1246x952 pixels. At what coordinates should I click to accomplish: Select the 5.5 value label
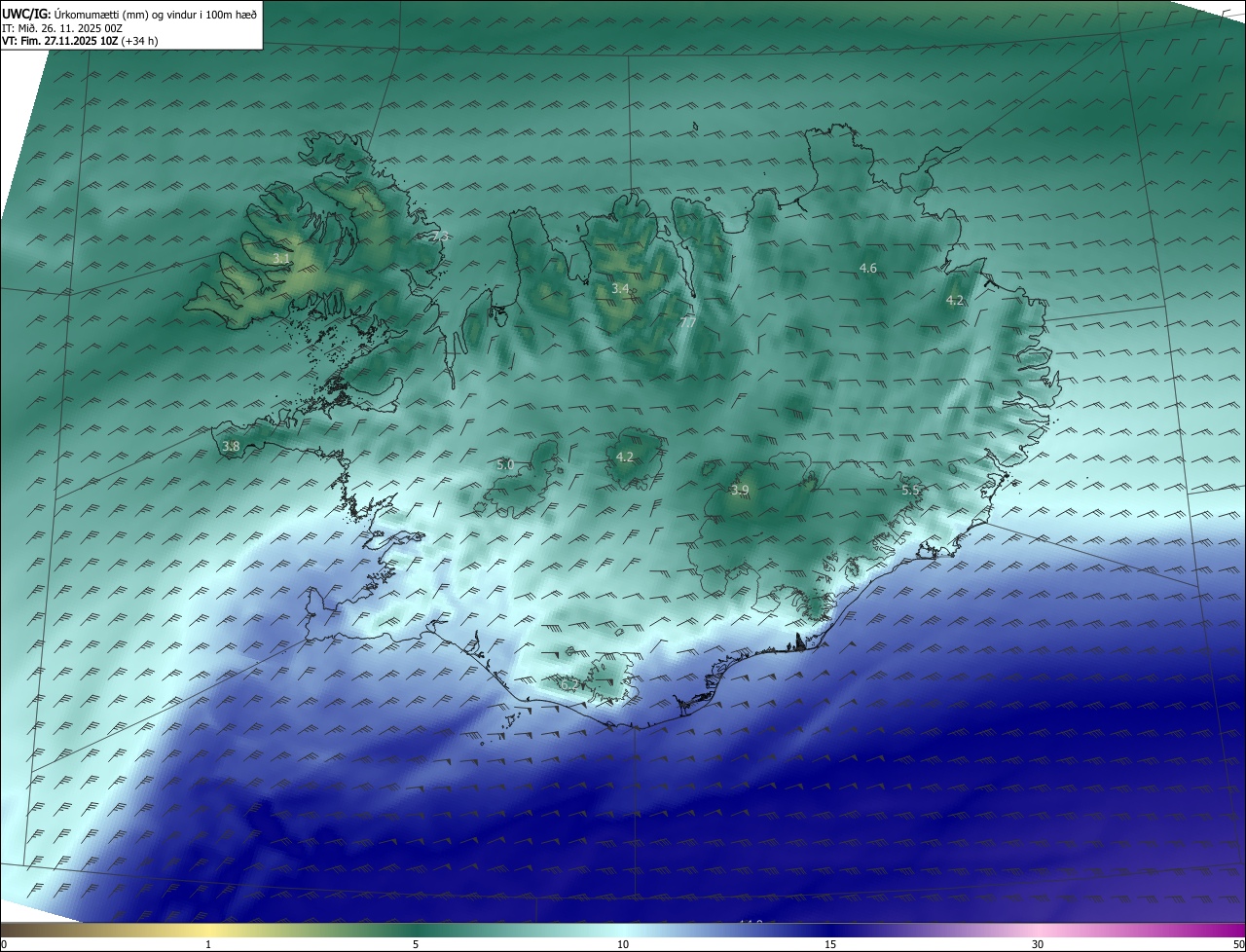pyautogui.click(x=910, y=491)
